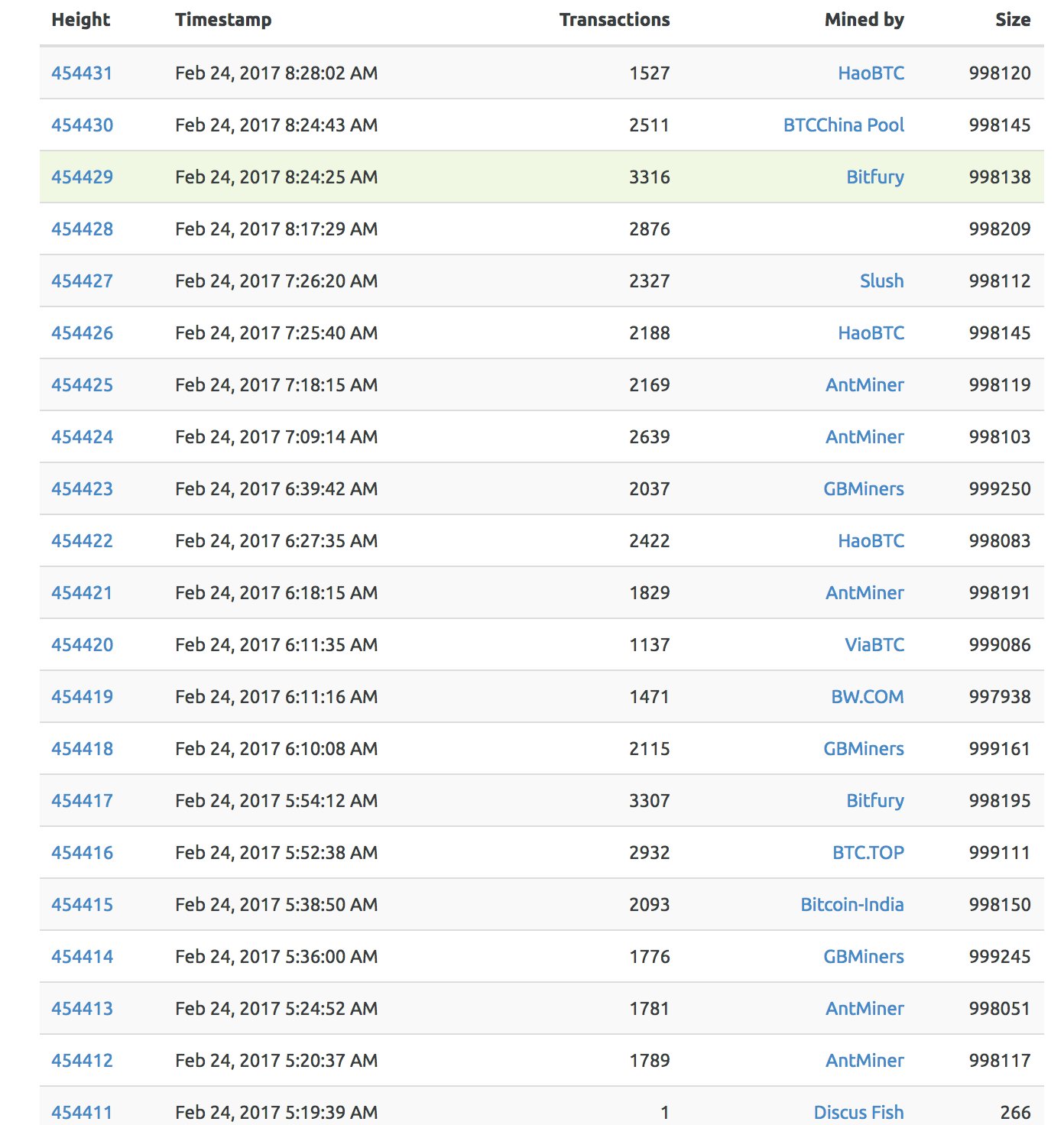Select block height link 454426
The height and width of the screenshot is (1125, 1064).
[82, 333]
